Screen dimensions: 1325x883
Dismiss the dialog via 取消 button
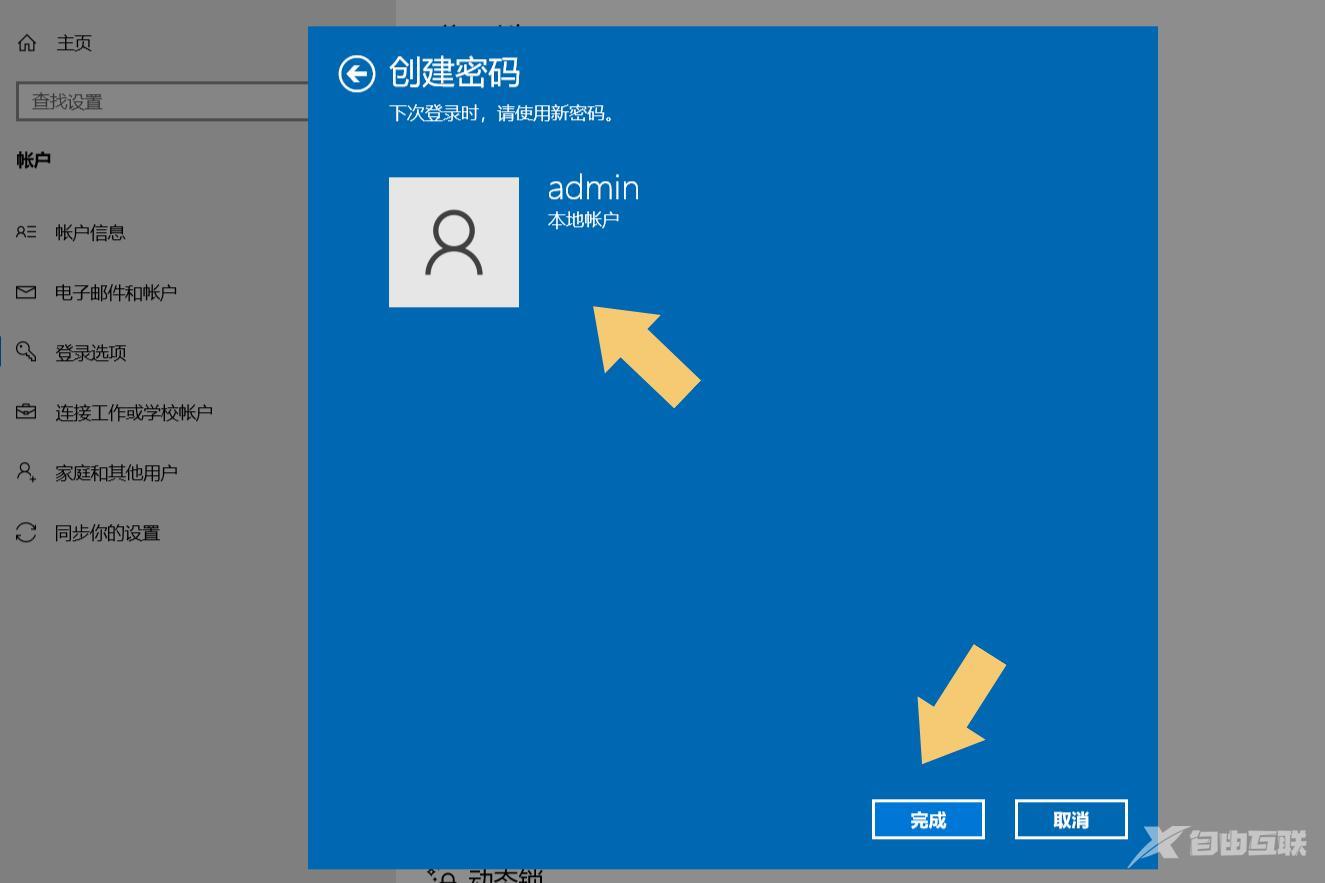1071,820
